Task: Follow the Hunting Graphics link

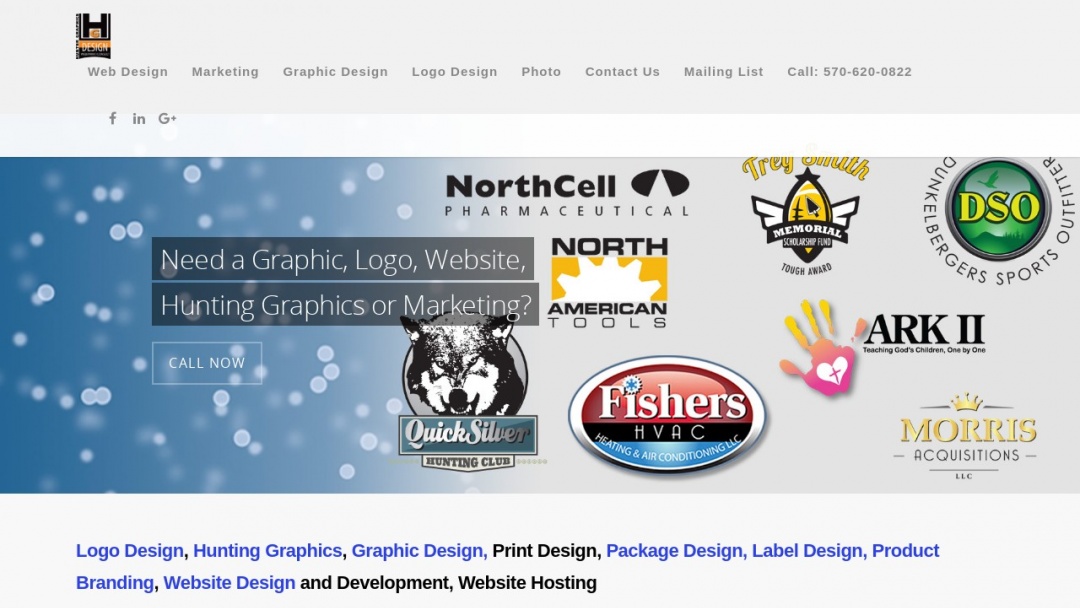Action: 267,550
